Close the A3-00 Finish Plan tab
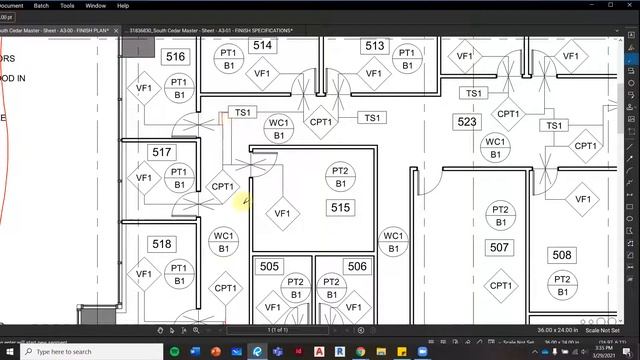This screenshot has height=360, width=640. (116, 31)
